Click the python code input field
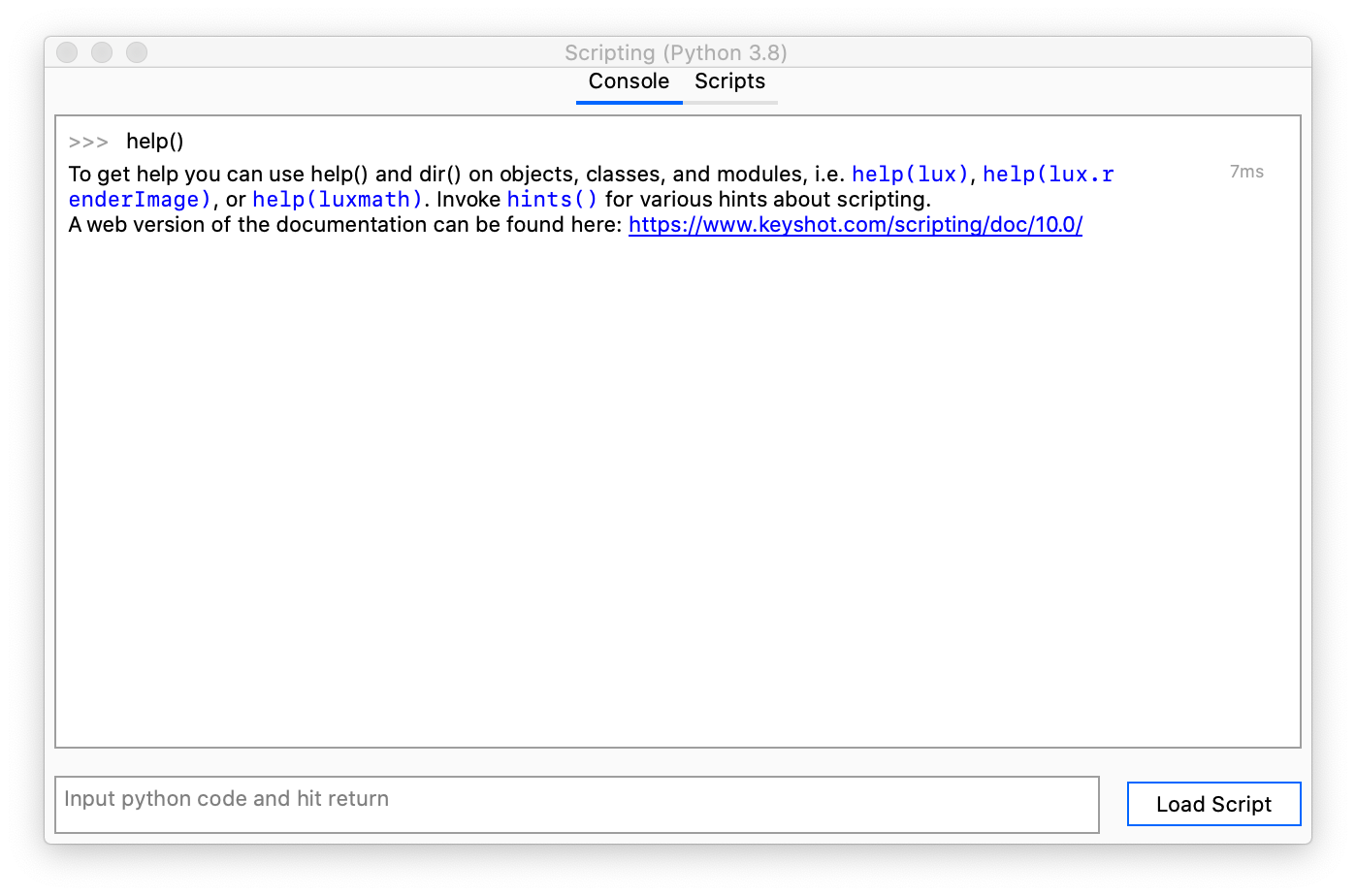The height and width of the screenshot is (896, 1356). [x=577, y=804]
